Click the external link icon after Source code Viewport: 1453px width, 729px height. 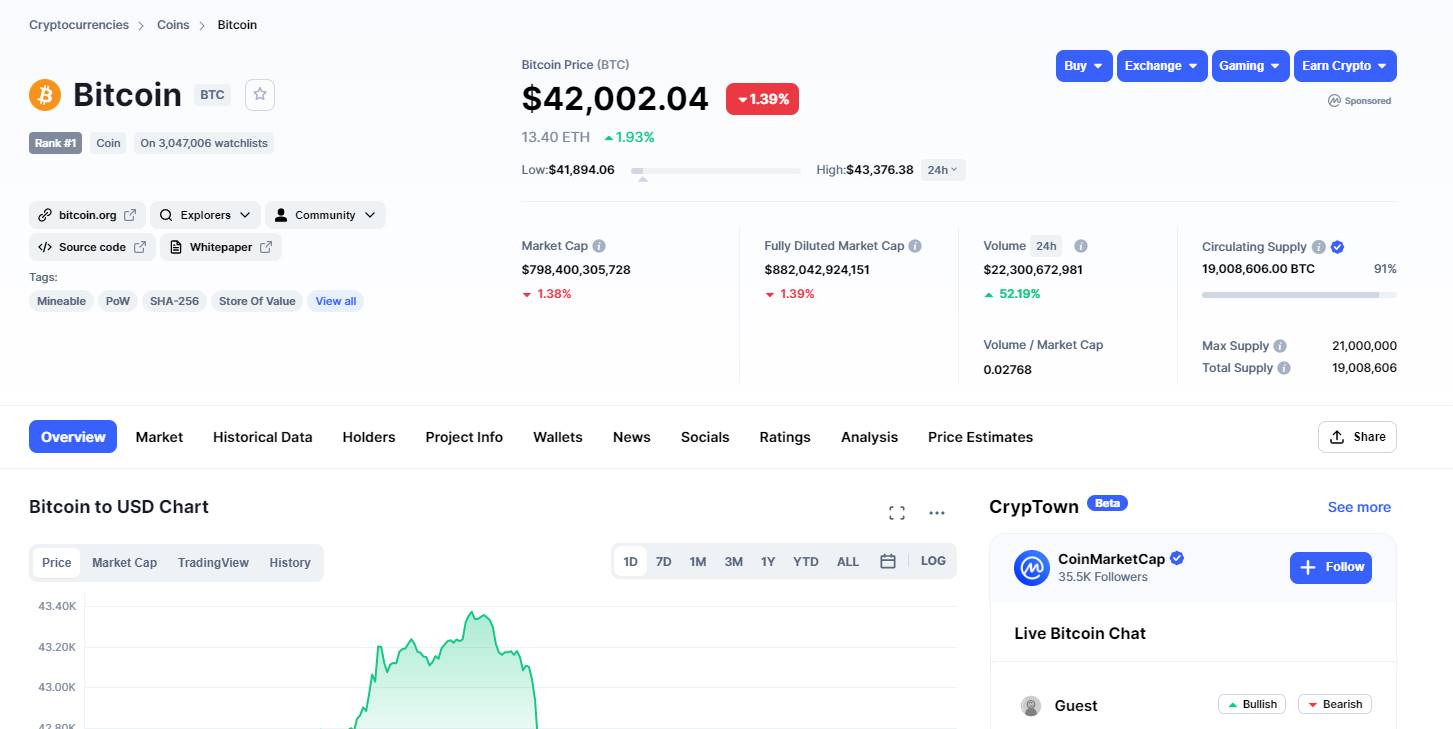pyautogui.click(x=140, y=247)
